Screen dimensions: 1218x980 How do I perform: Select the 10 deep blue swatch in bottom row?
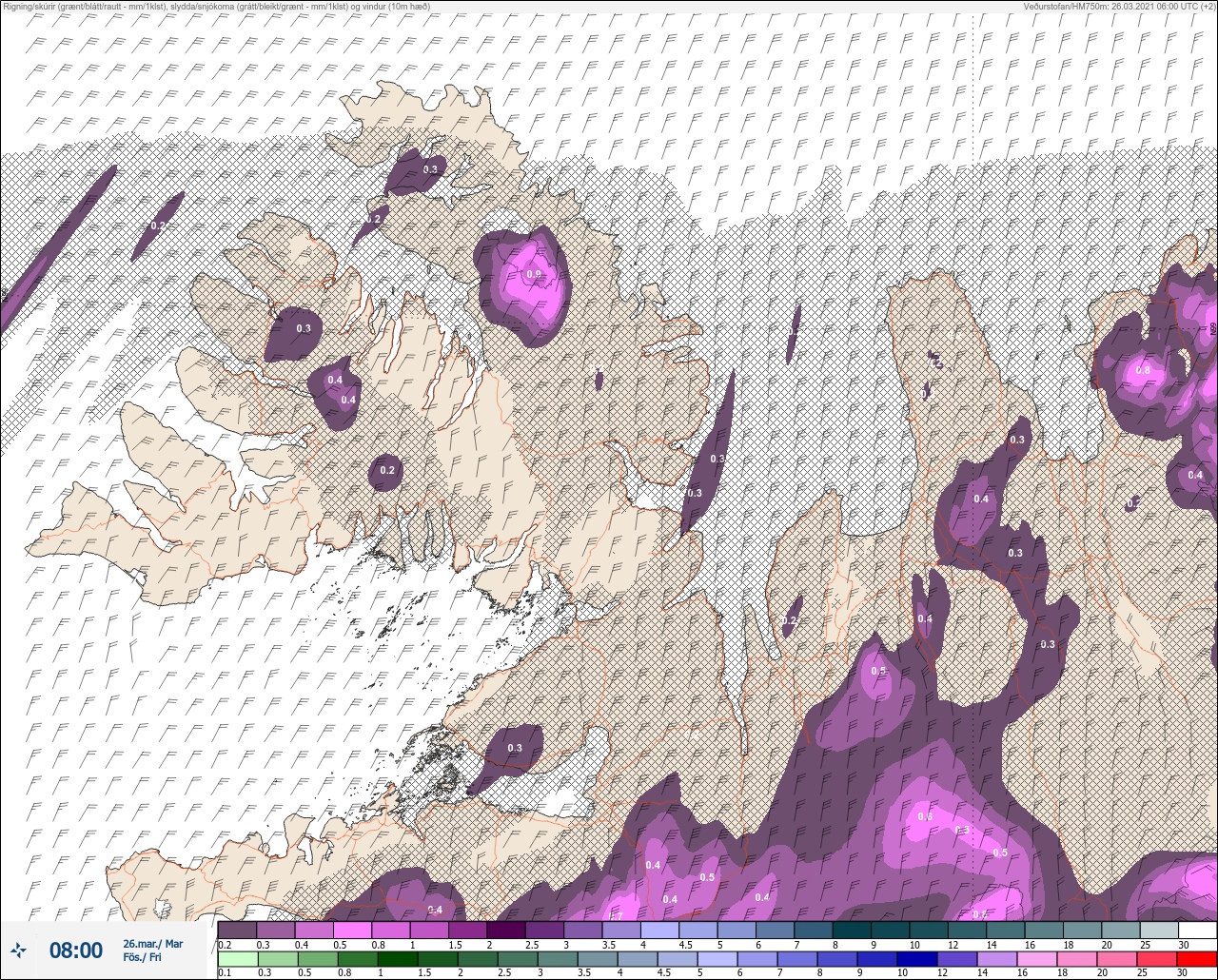[x=917, y=958]
